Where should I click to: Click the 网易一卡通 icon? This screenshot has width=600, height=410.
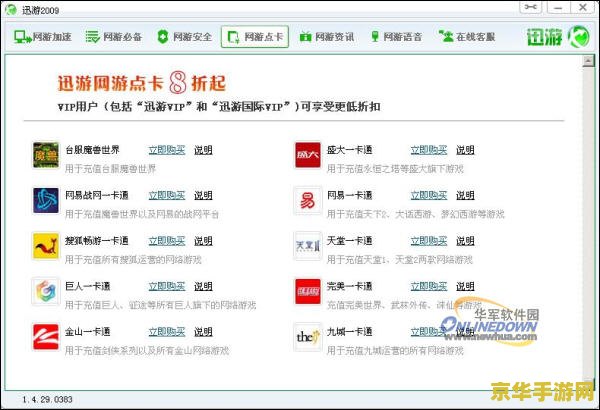(308, 200)
